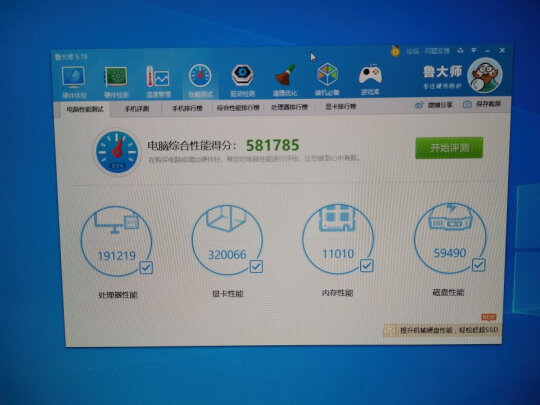
Task: Open the 驱动检测 driver detection icon
Action: pos(242,75)
